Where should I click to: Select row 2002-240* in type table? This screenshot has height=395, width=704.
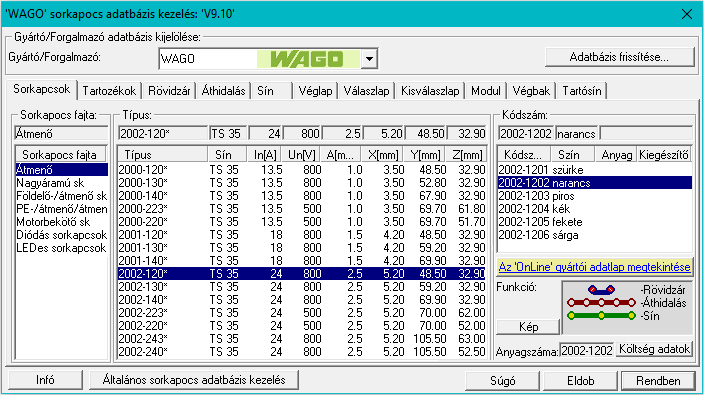pos(302,351)
